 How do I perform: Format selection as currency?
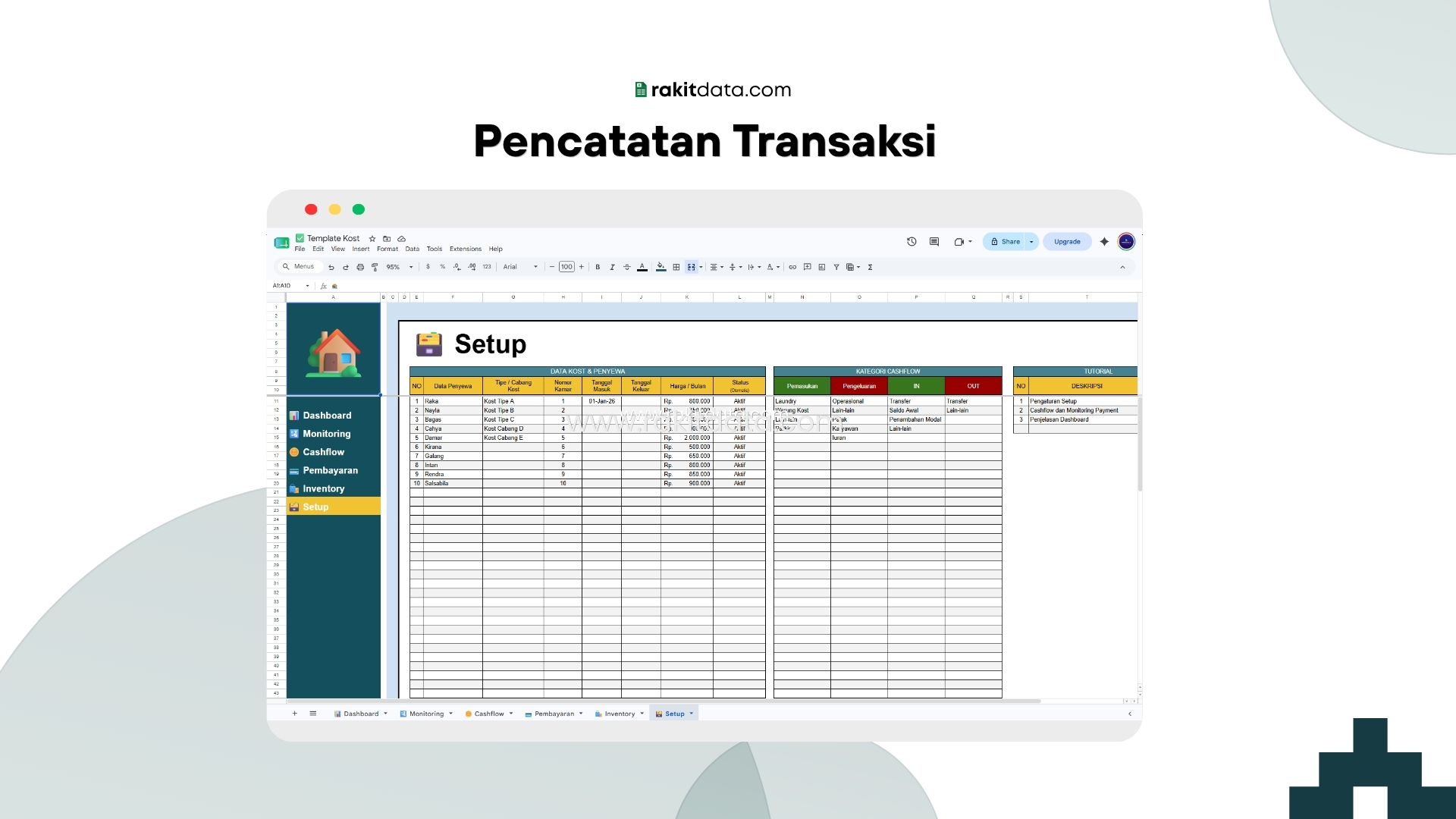click(428, 267)
